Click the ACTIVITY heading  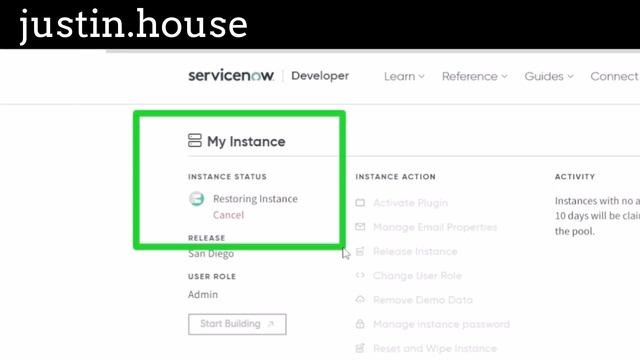point(575,177)
